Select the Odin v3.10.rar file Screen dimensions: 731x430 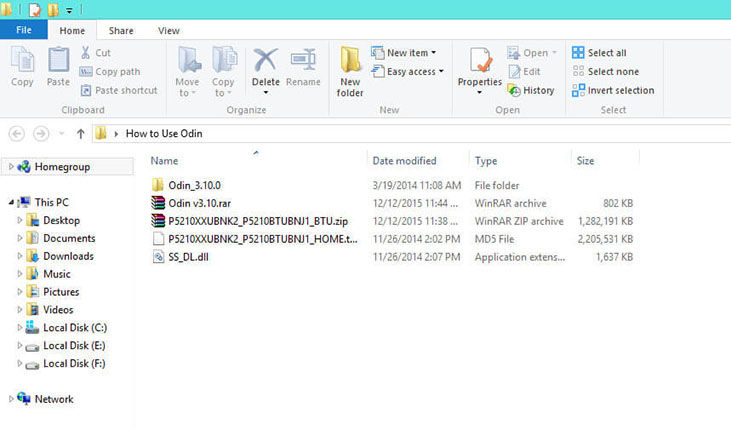pyautogui.click(x=199, y=203)
